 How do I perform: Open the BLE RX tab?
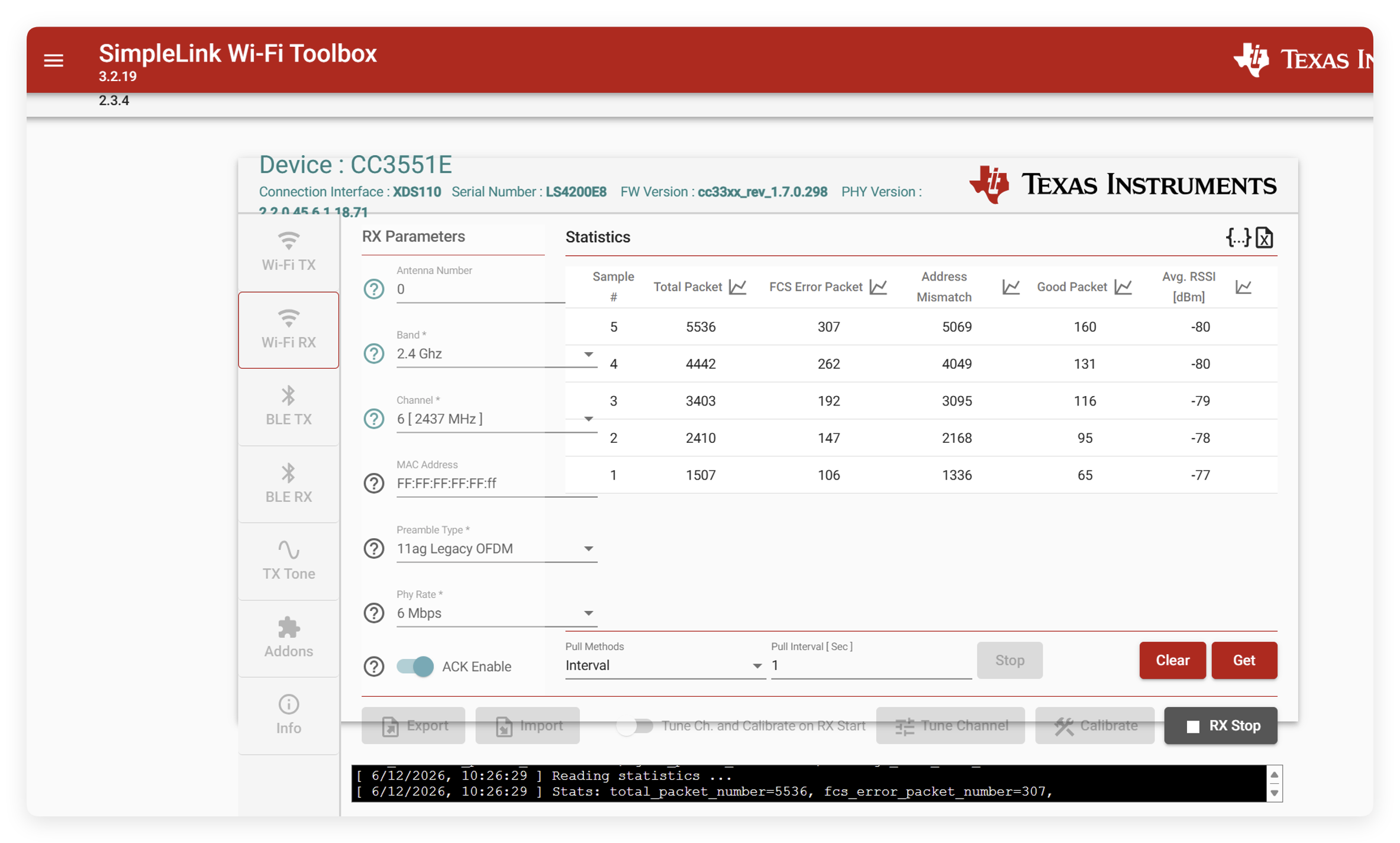pyautogui.click(x=289, y=484)
